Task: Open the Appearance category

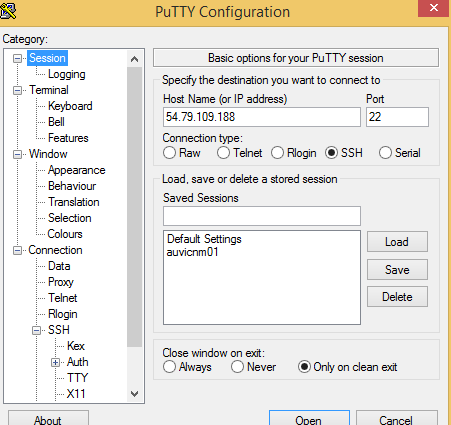Action: [76, 170]
